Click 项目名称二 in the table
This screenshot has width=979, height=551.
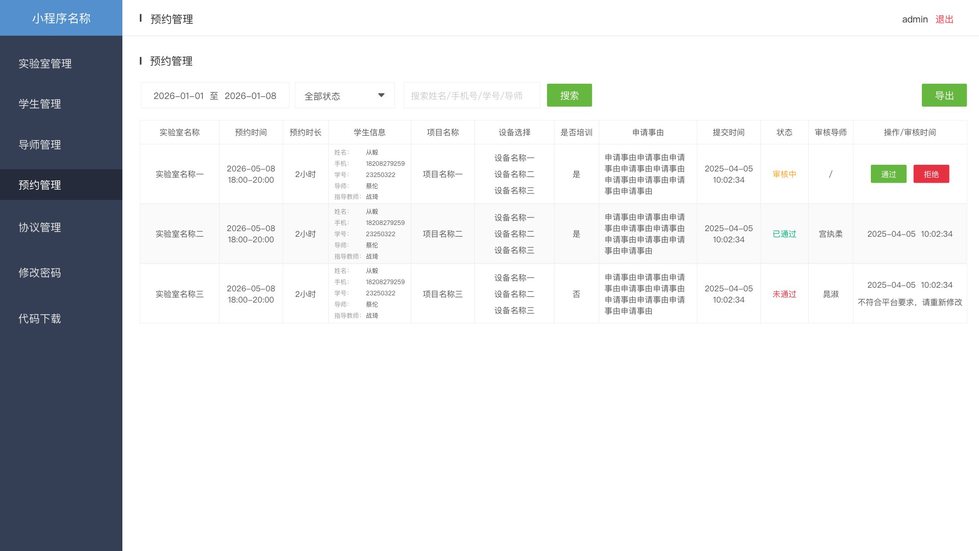pyautogui.click(x=443, y=234)
